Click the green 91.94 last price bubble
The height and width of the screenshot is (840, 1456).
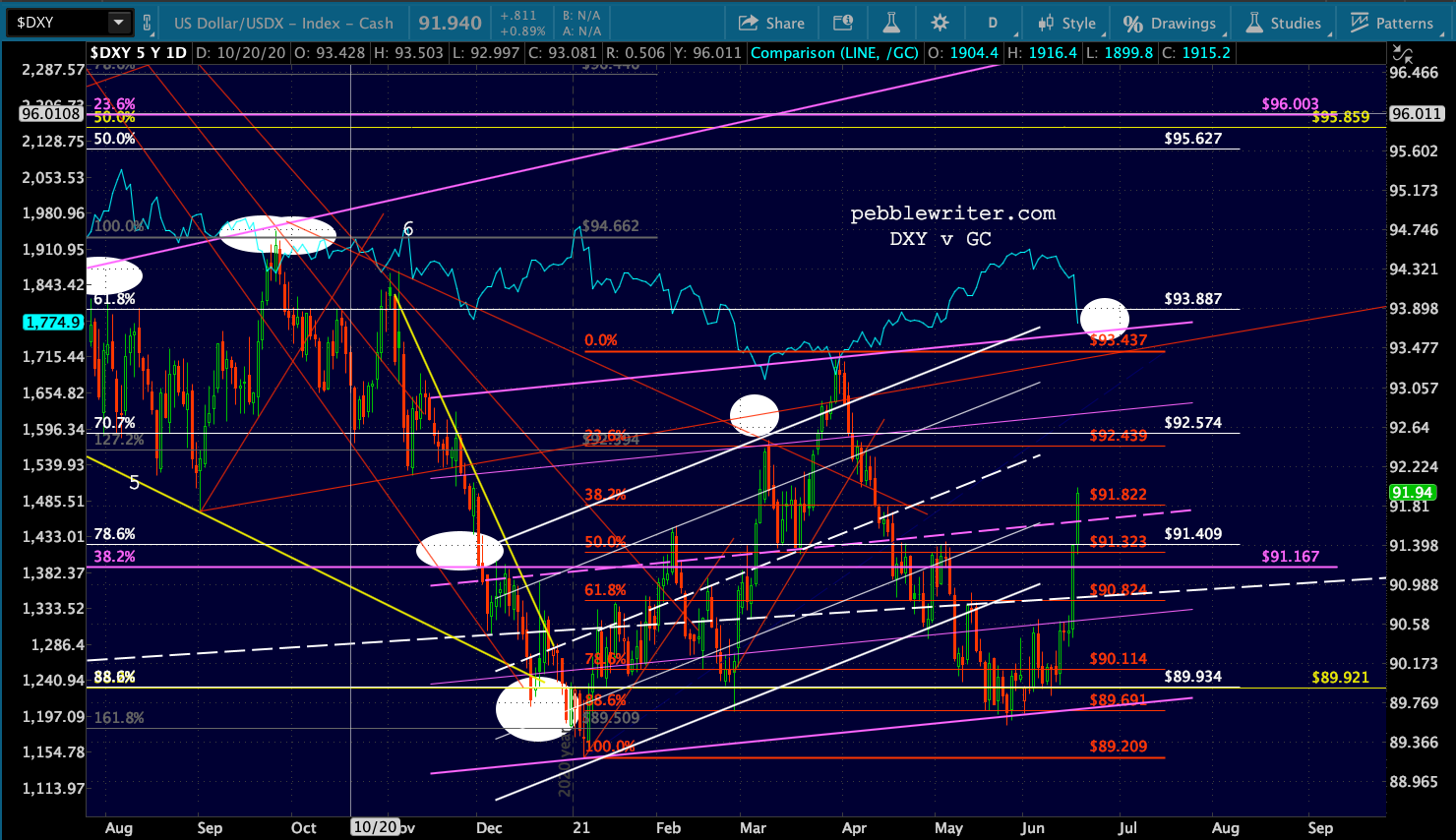click(1411, 493)
